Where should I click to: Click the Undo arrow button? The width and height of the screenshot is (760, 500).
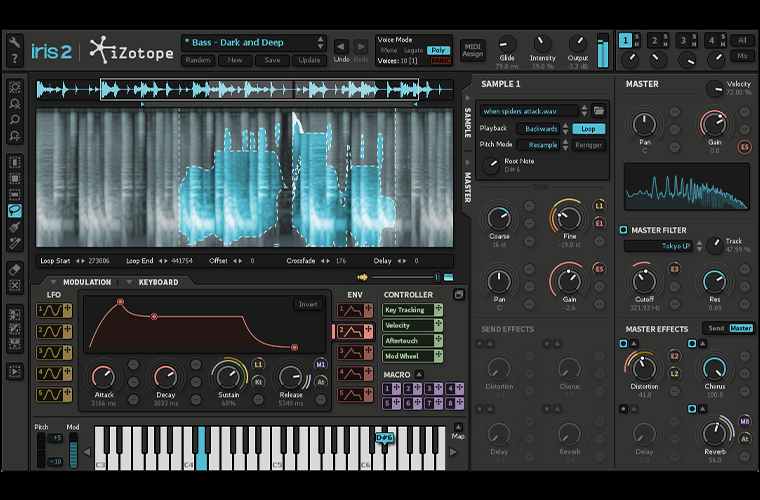point(341,47)
